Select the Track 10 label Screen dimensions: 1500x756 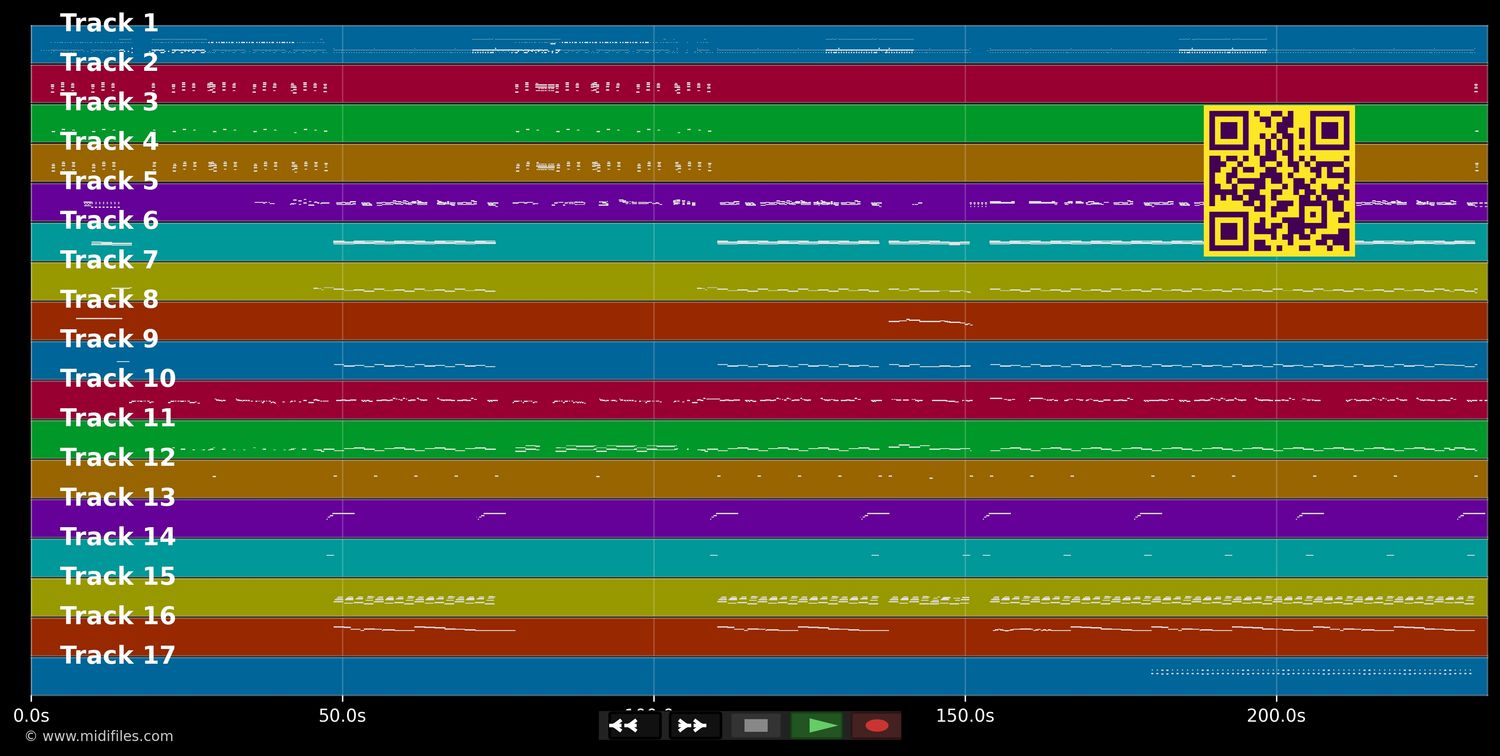(118, 380)
